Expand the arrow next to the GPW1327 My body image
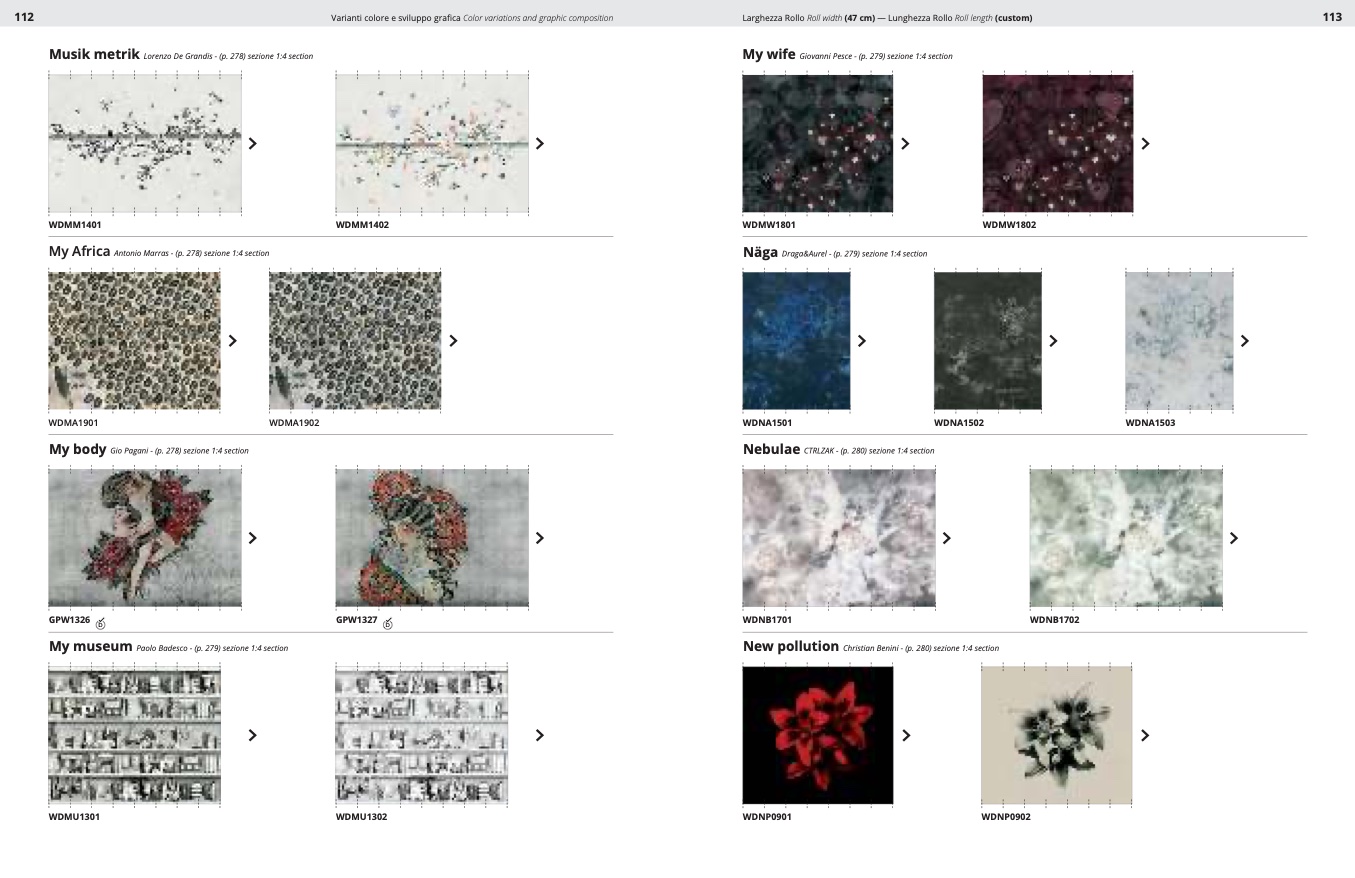 540,538
